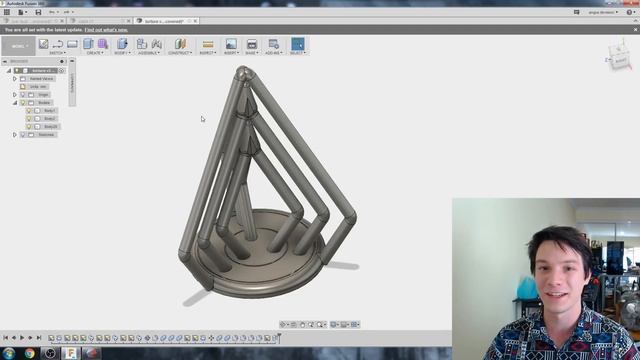Dismiss the update notification bar
Viewport: 640px width, 360px height.
[x=635, y=30]
